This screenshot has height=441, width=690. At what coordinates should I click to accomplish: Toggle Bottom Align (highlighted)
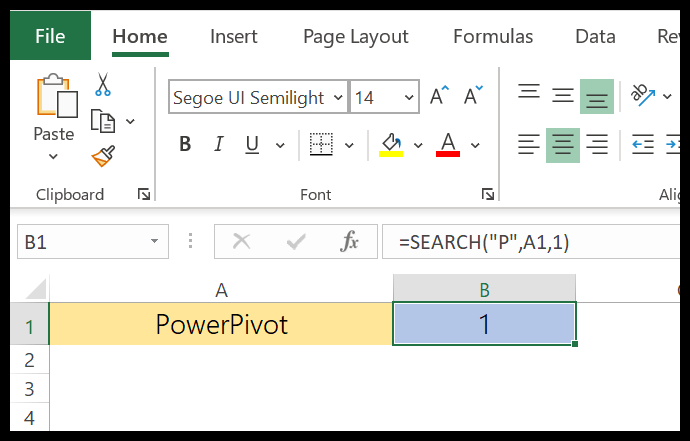pyautogui.click(x=597, y=96)
